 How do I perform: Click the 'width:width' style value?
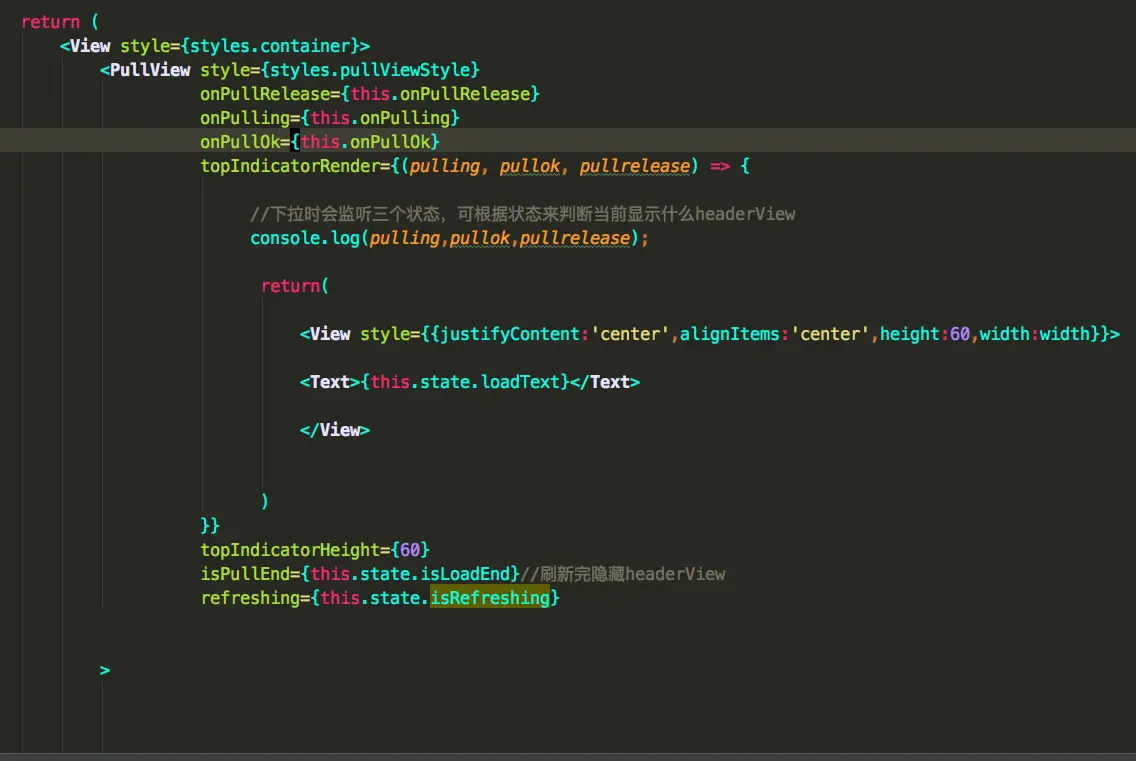1035,334
